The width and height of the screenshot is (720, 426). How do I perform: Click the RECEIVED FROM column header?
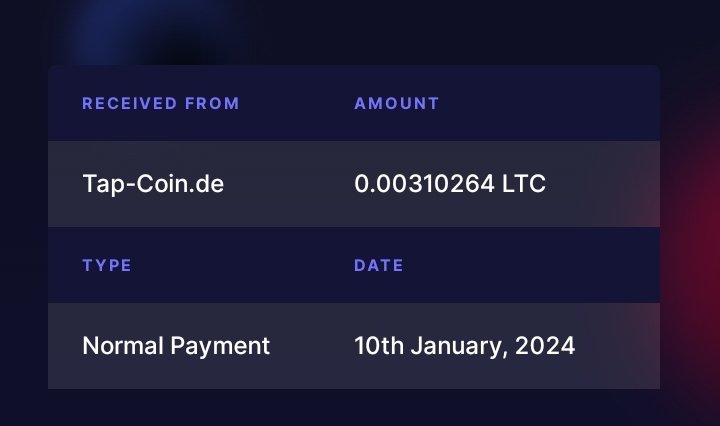(x=161, y=103)
